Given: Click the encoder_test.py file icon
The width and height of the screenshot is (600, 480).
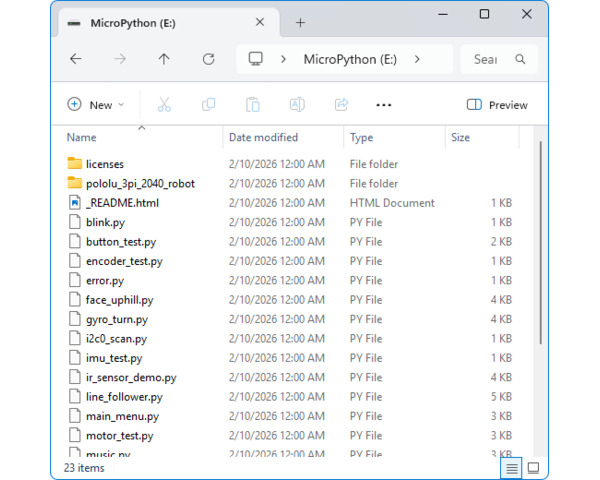Looking at the screenshot, I should tap(75, 261).
